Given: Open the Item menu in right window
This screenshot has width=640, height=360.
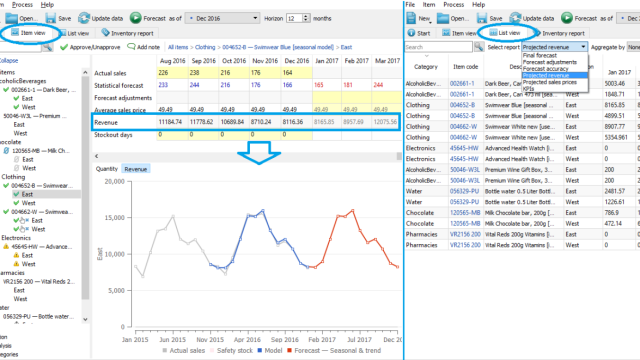Looking at the screenshot, I should pyautogui.click(x=429, y=4).
